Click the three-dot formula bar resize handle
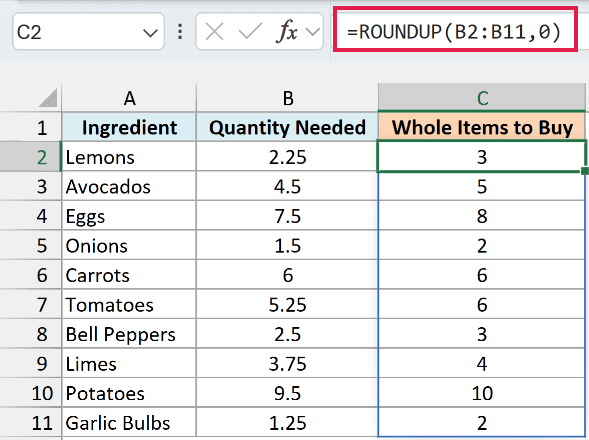This screenshot has width=589, height=440. (x=180, y=32)
